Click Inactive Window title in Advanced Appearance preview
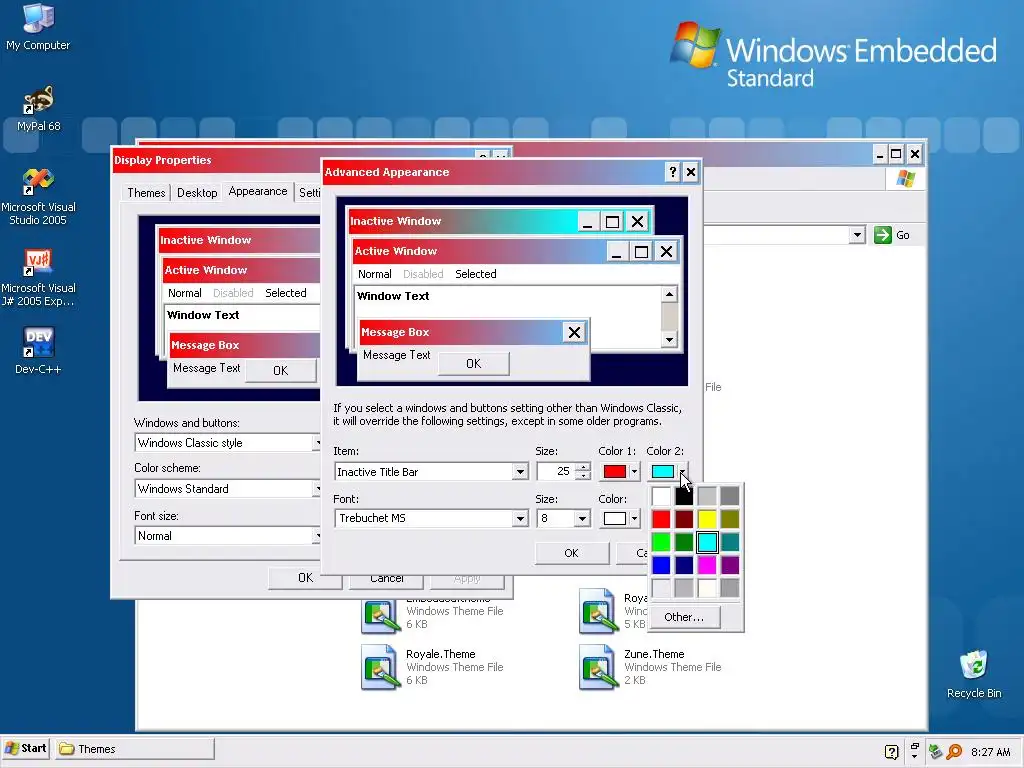The height and width of the screenshot is (768, 1024). point(396,221)
